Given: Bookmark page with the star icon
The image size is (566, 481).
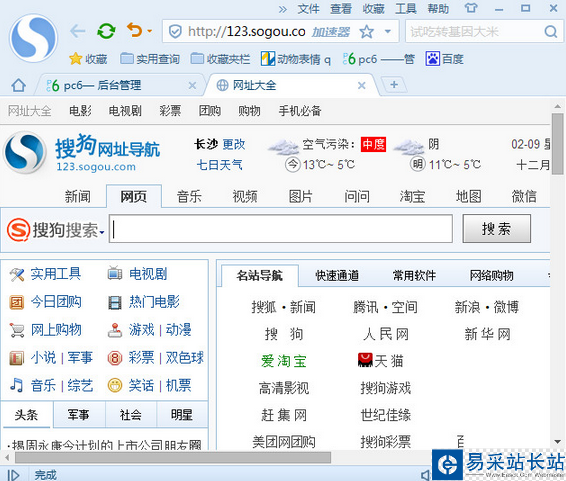Looking at the screenshot, I should [x=366, y=32].
